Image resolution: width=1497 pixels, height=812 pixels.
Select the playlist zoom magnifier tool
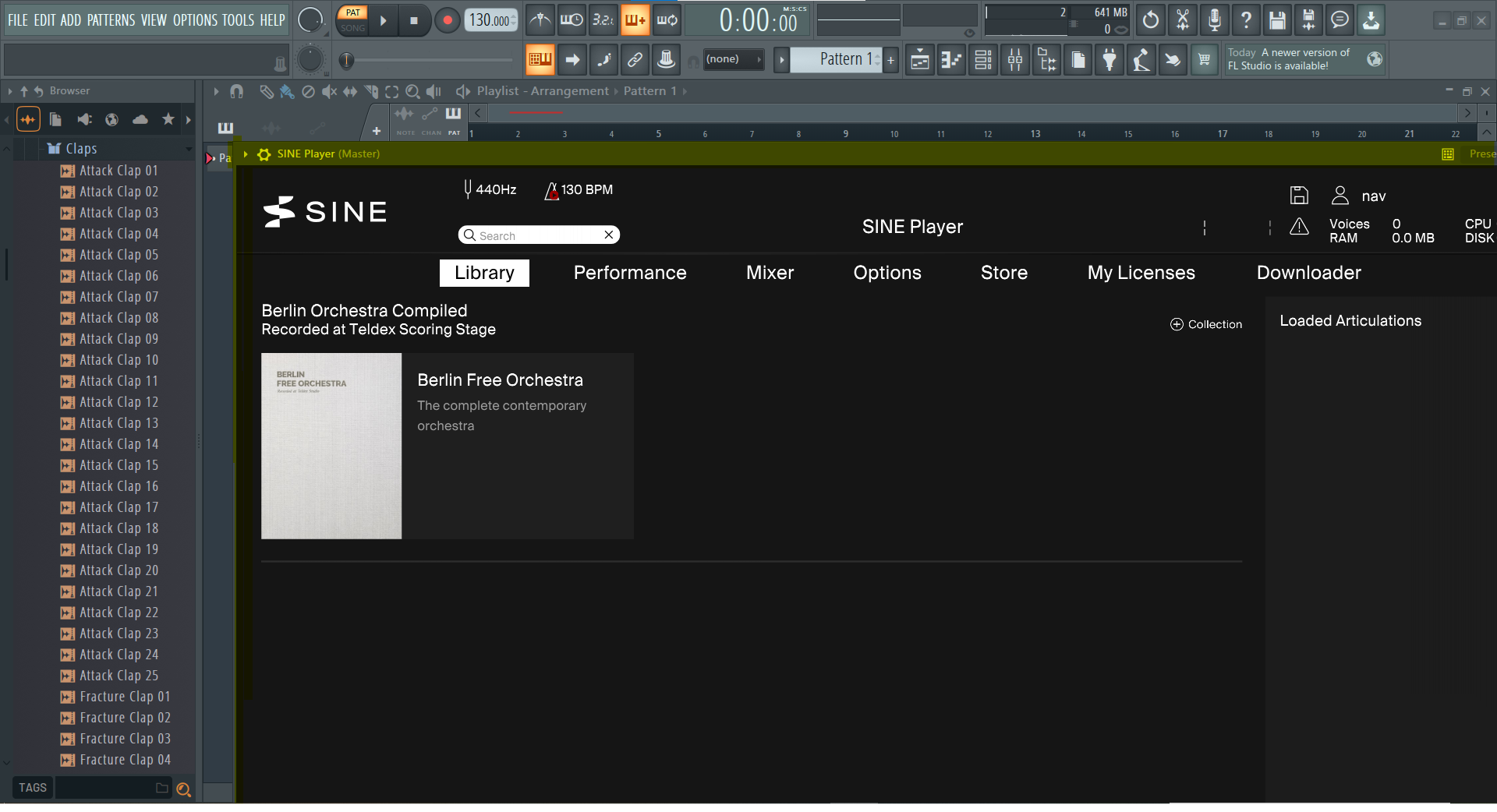click(412, 92)
